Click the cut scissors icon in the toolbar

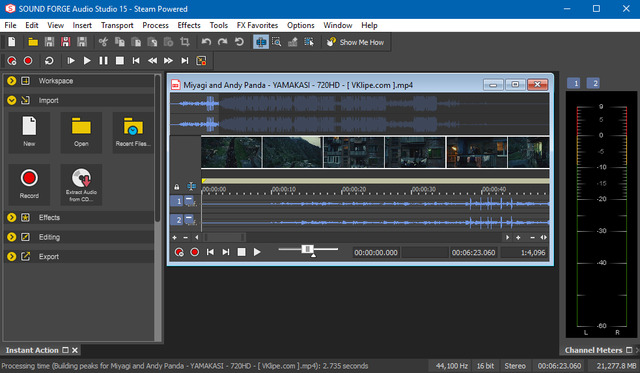[103, 42]
